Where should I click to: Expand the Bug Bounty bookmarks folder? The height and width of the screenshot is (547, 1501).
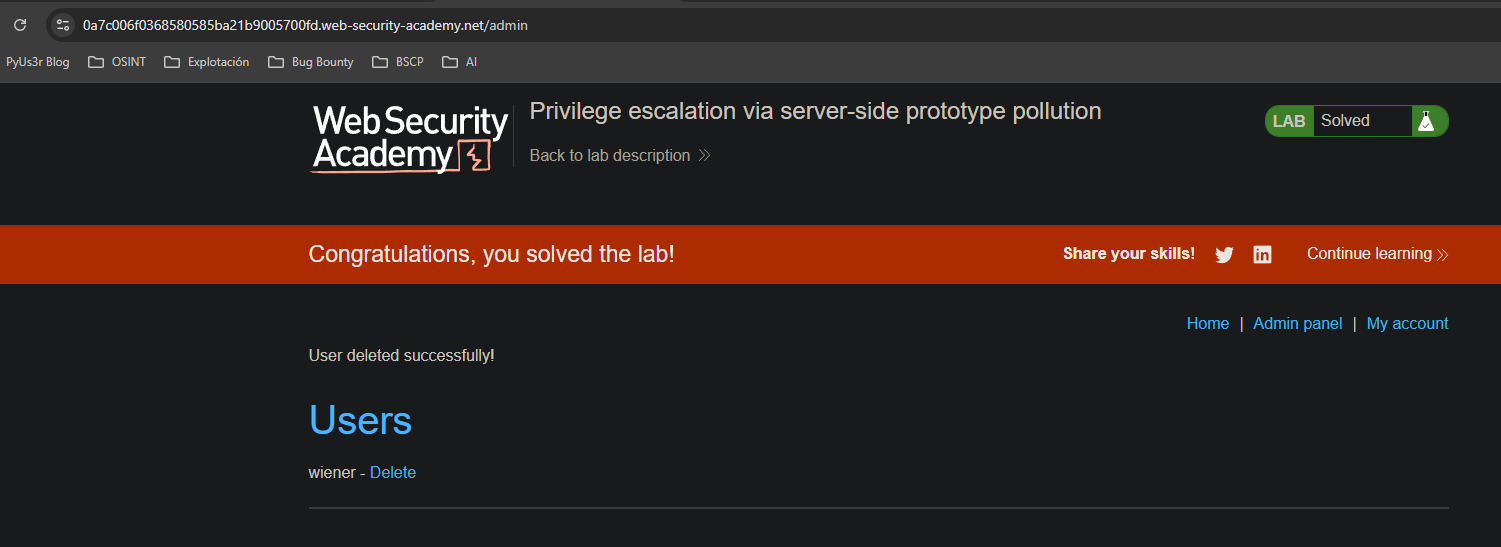[311, 62]
